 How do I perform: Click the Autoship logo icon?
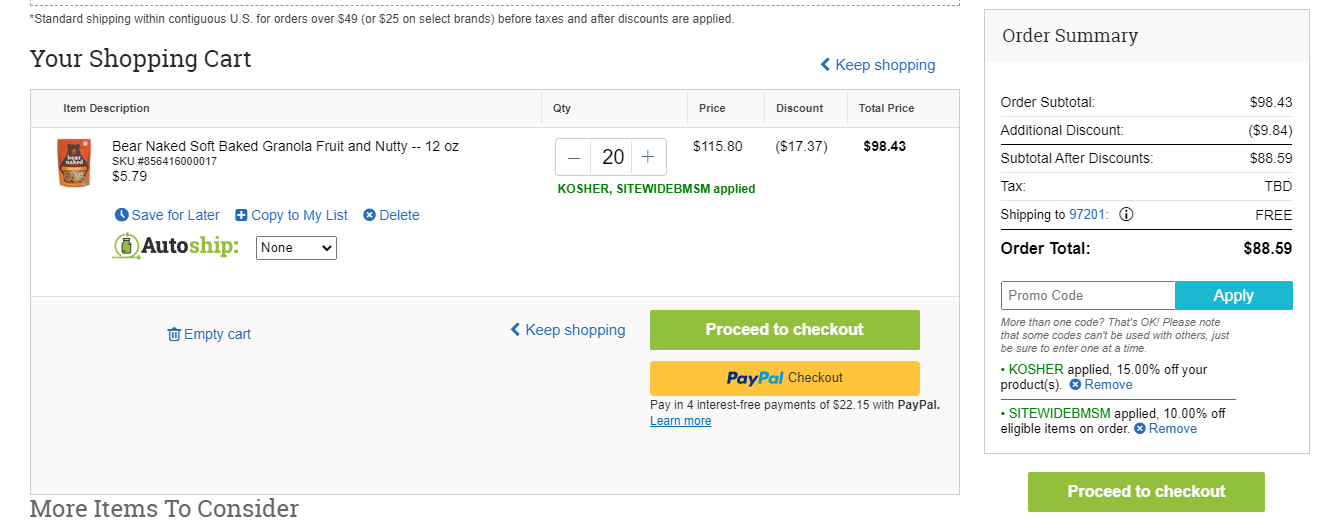click(125, 246)
